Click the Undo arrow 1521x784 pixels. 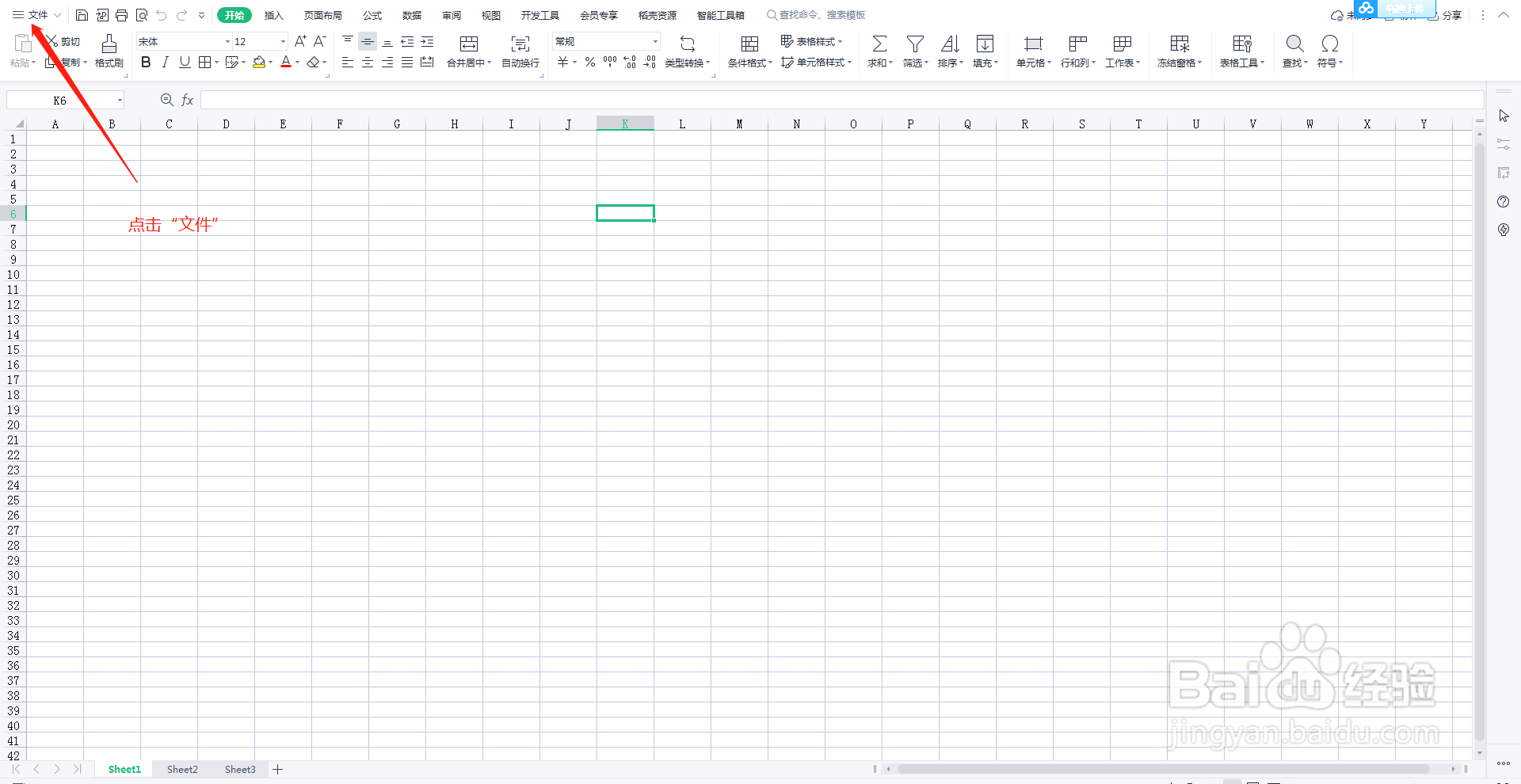coord(162,15)
